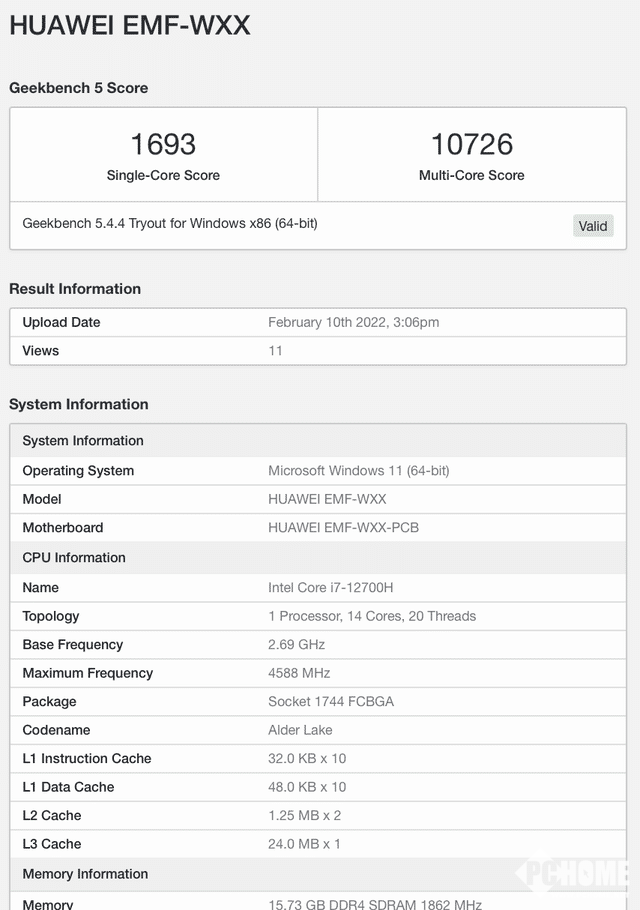Click the L2 Cache label
Viewport: 640px width, 910px height.
(x=52, y=815)
